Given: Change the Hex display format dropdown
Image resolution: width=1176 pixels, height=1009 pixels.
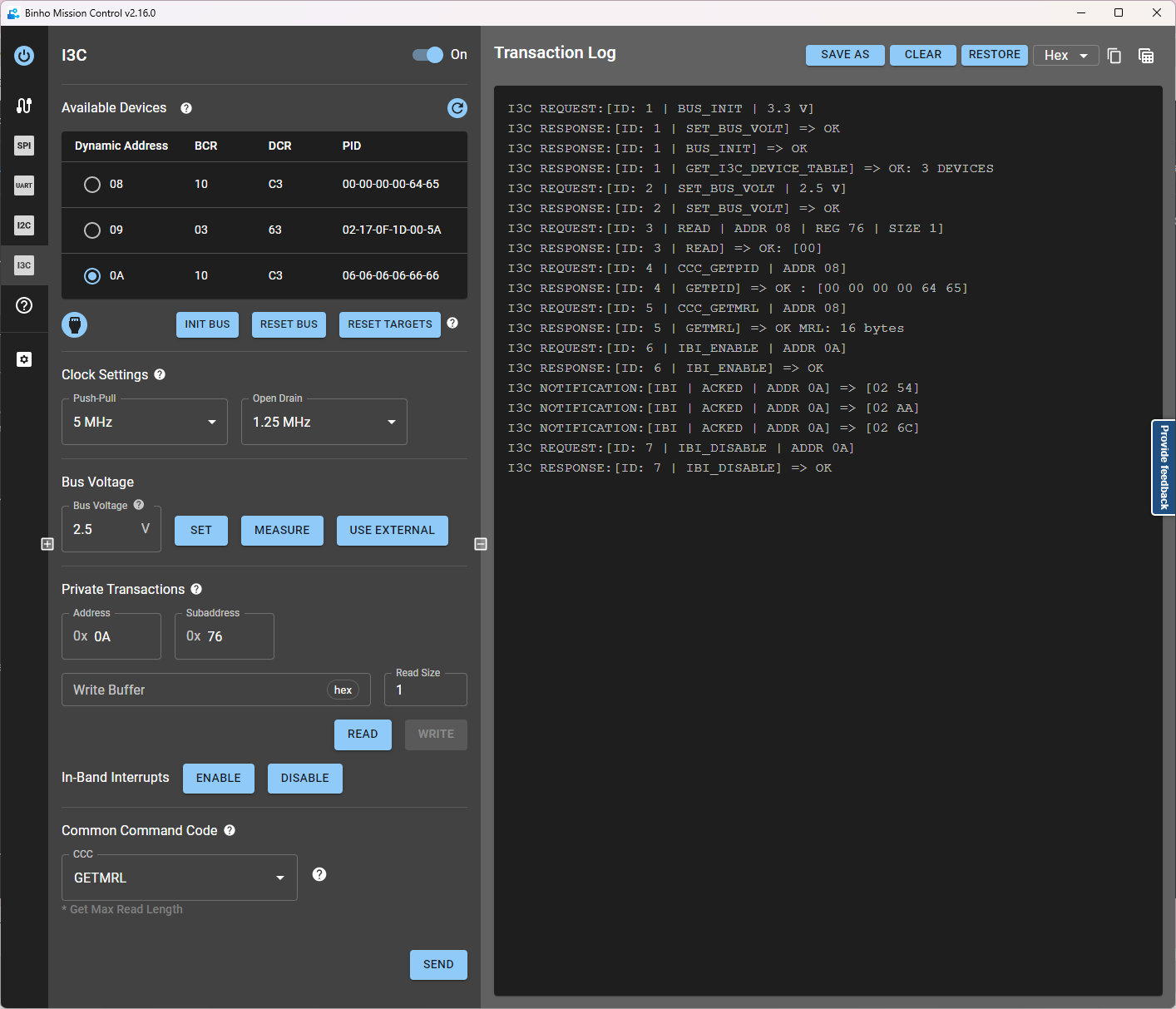Looking at the screenshot, I should pos(1065,55).
